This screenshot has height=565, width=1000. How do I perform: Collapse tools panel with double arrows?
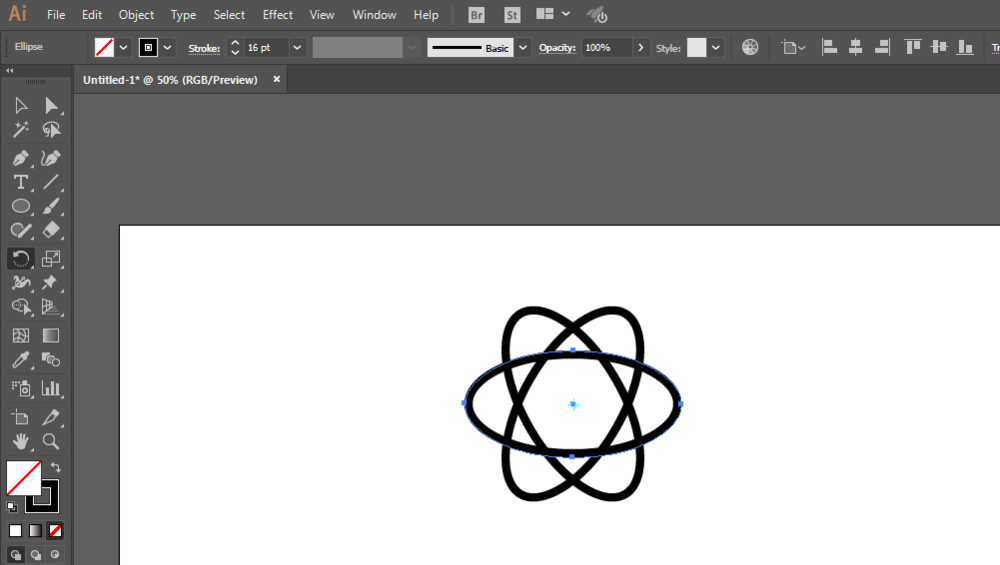10,71
